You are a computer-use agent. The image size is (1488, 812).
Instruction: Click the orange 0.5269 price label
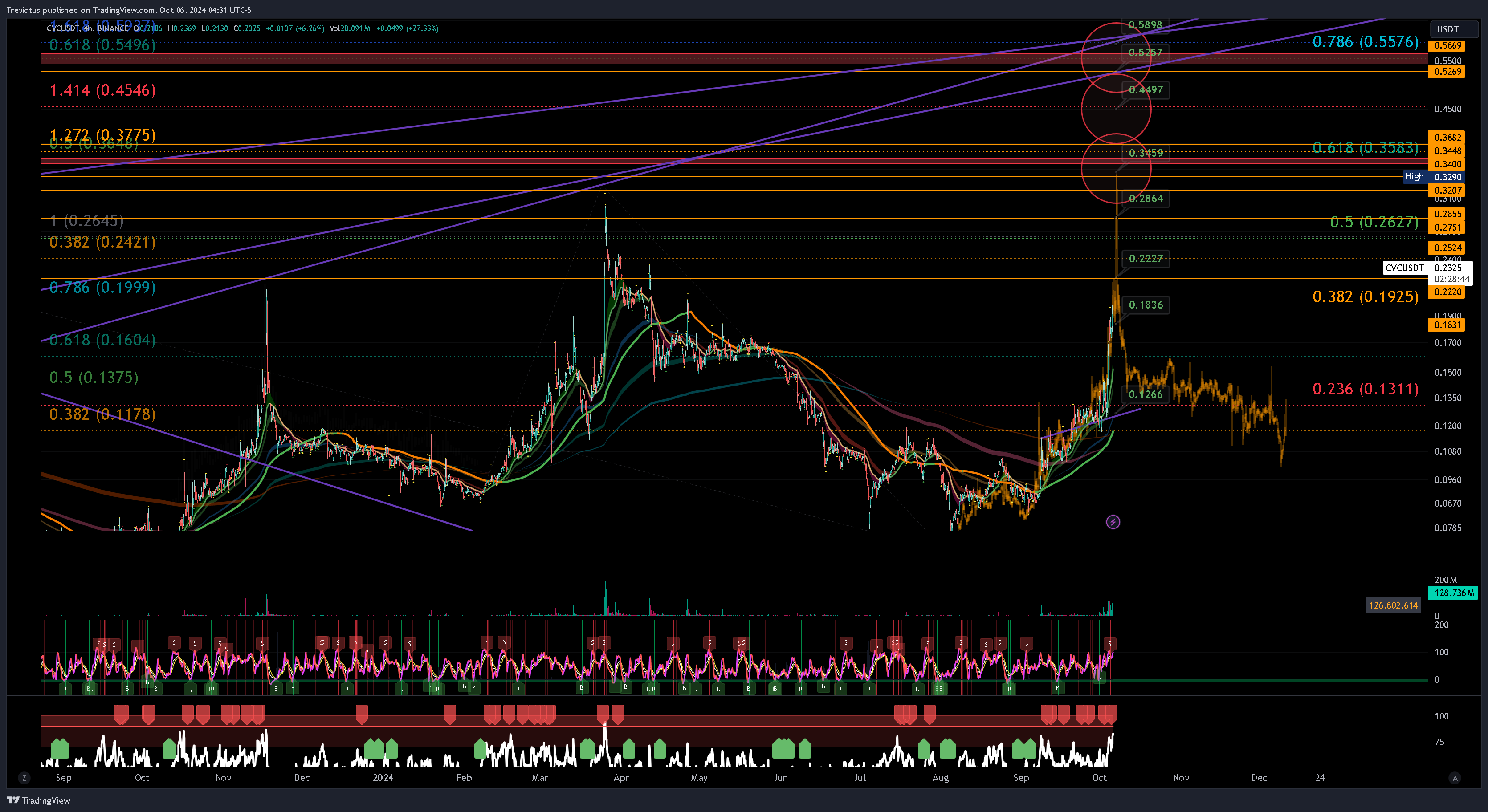[1447, 72]
